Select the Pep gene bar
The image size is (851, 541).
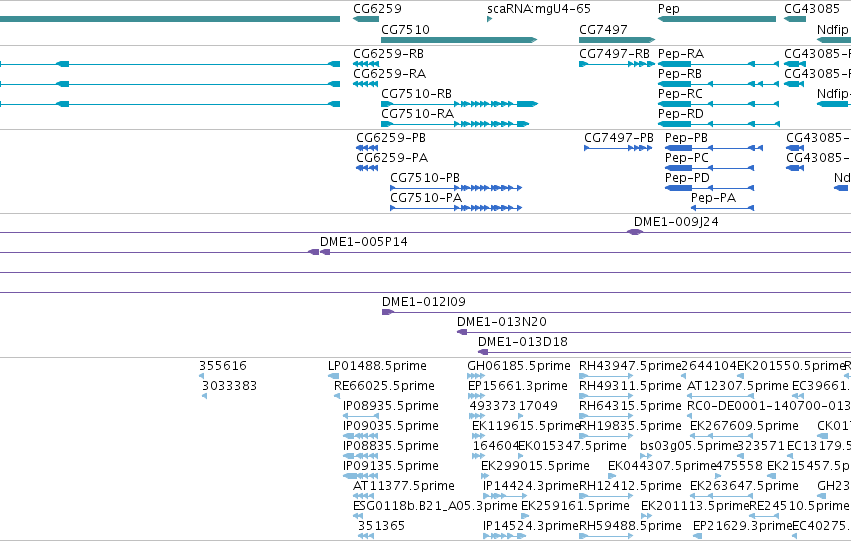(x=716, y=19)
